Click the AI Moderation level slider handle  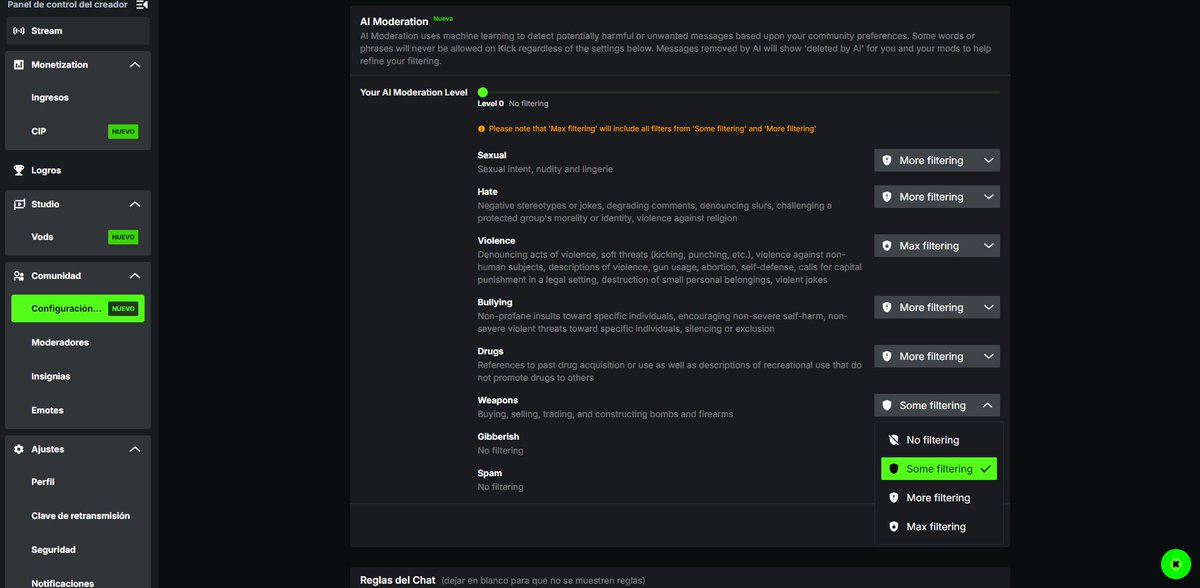pyautogui.click(x=483, y=92)
